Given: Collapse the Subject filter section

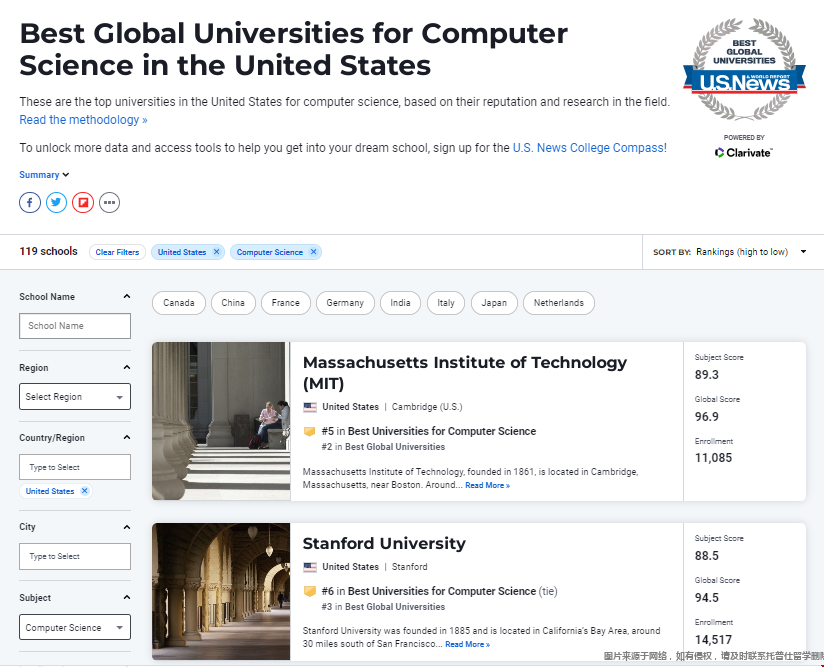Looking at the screenshot, I should coord(127,598).
